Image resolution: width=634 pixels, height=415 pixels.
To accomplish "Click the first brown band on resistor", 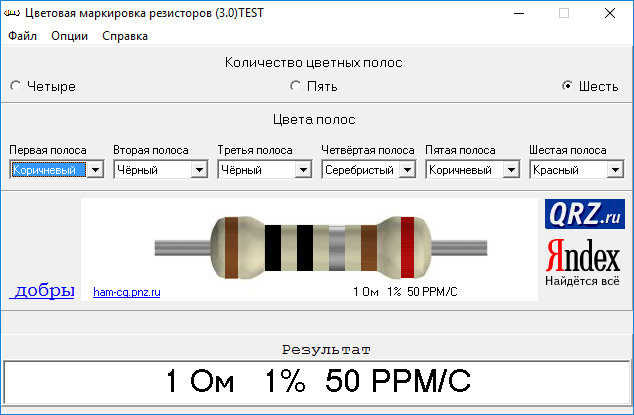I will coord(231,248).
